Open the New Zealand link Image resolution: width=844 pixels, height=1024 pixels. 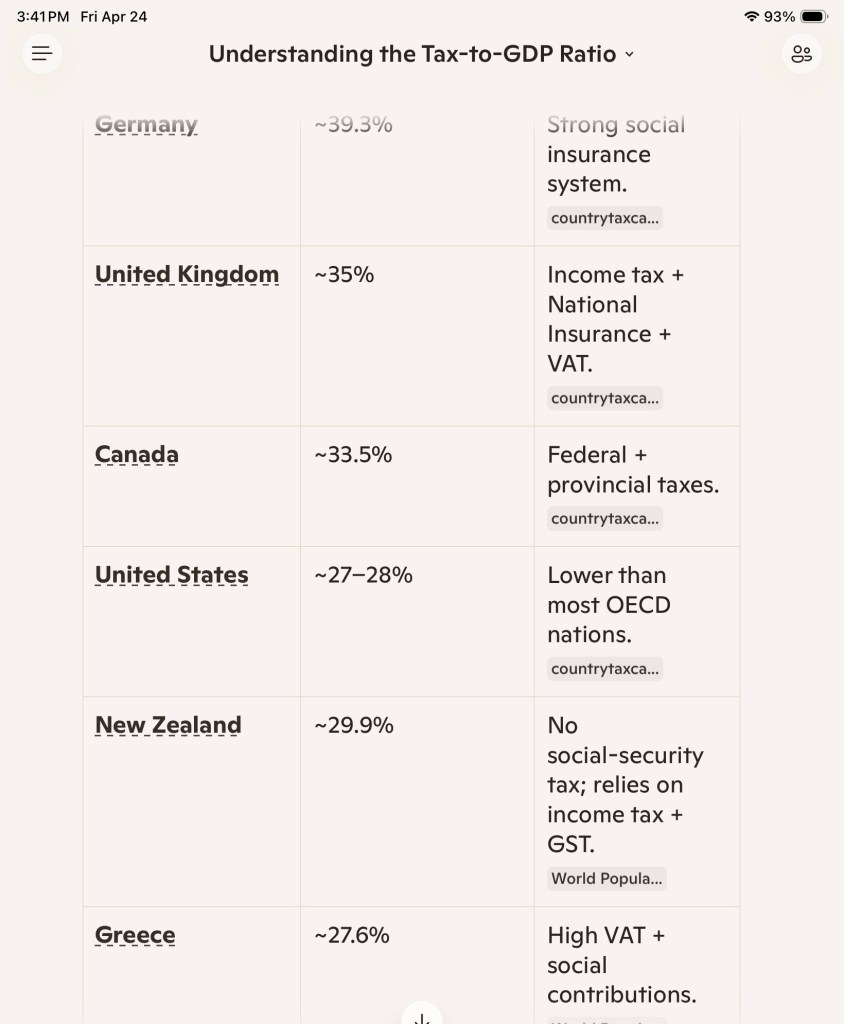pyautogui.click(x=168, y=725)
